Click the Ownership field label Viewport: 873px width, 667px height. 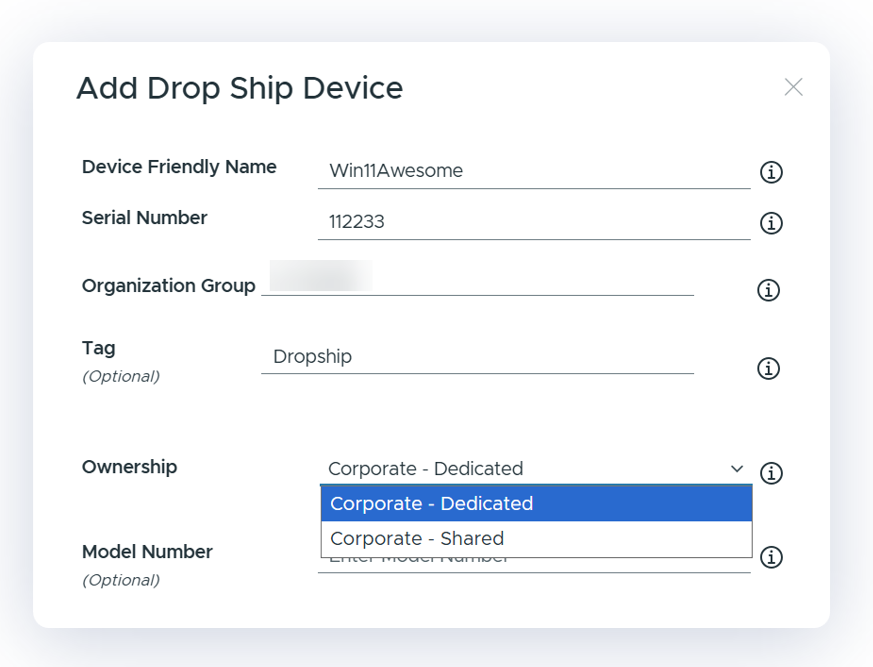pos(129,467)
